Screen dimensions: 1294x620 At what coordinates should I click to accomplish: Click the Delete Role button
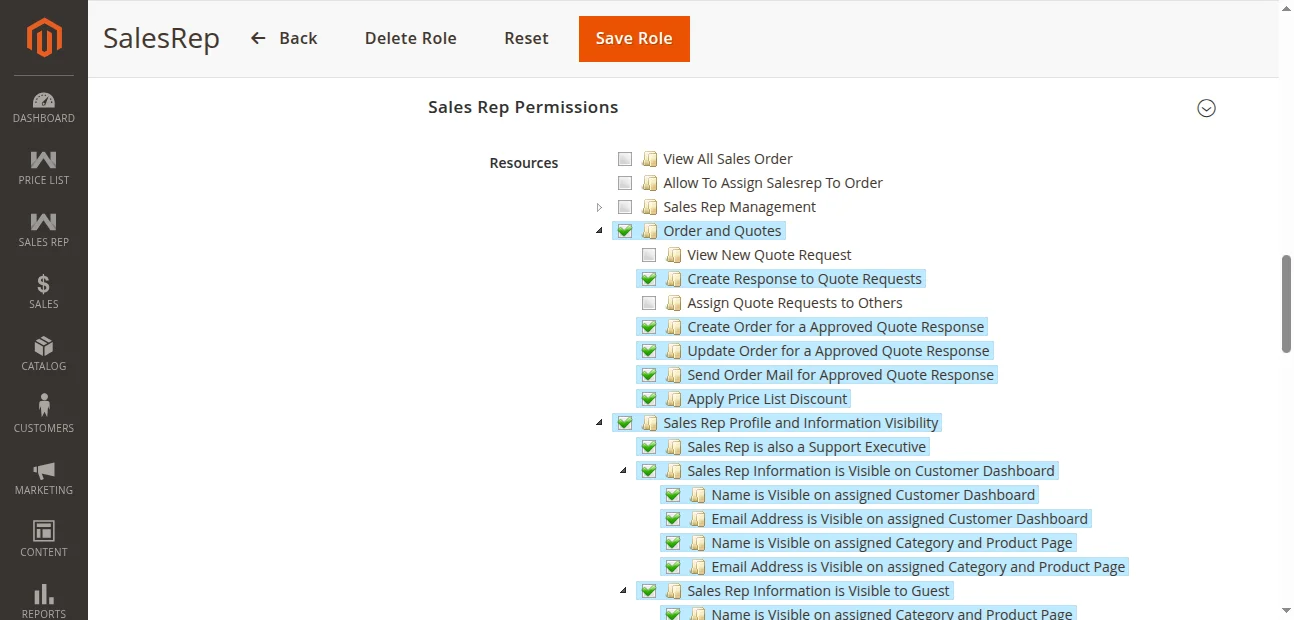pos(410,38)
